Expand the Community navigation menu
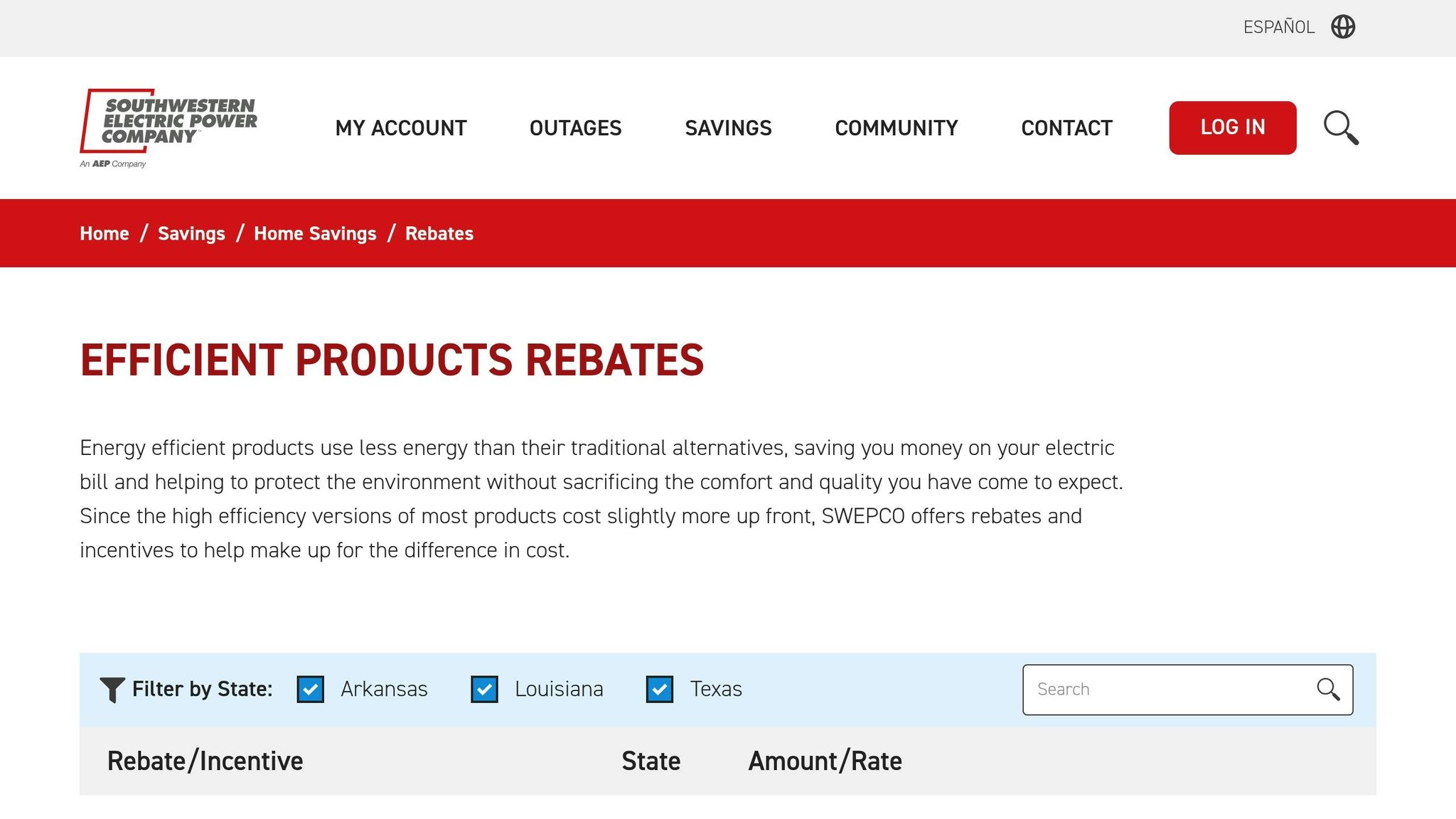1456x819 pixels. tap(896, 128)
